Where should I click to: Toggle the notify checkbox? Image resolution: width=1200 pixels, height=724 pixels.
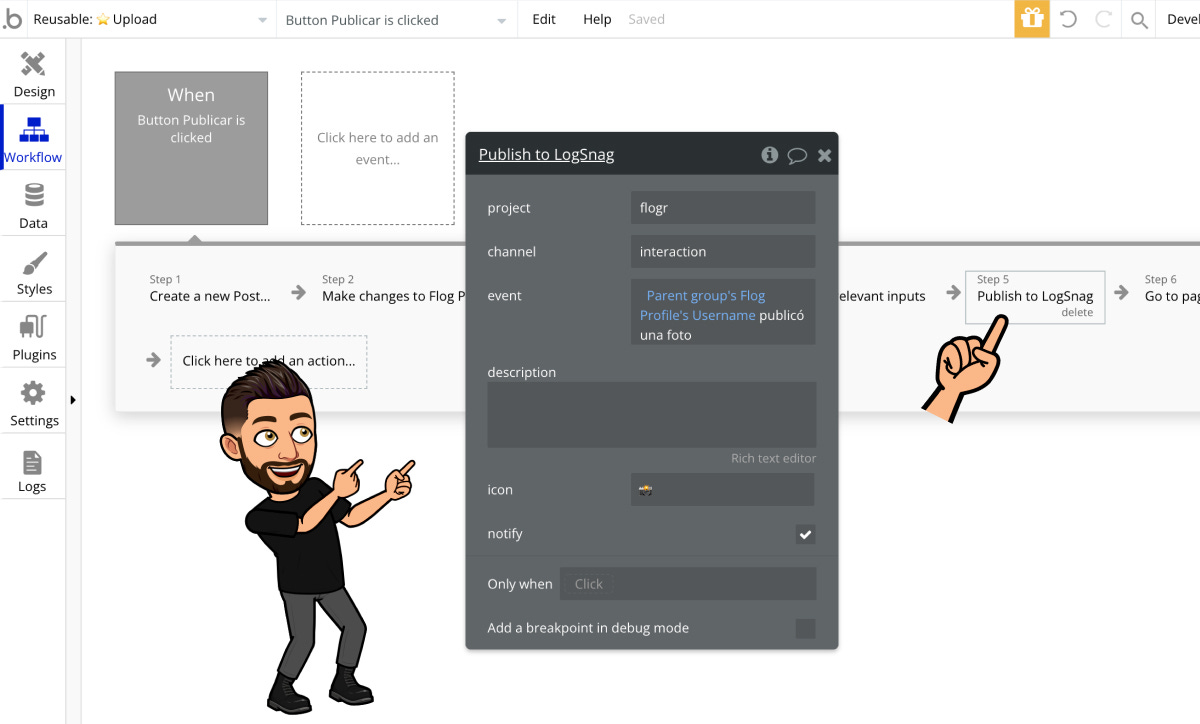click(x=805, y=534)
